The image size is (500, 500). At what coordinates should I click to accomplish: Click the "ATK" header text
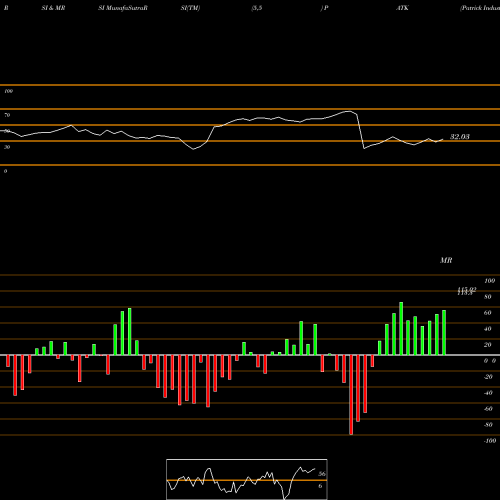[402, 8]
